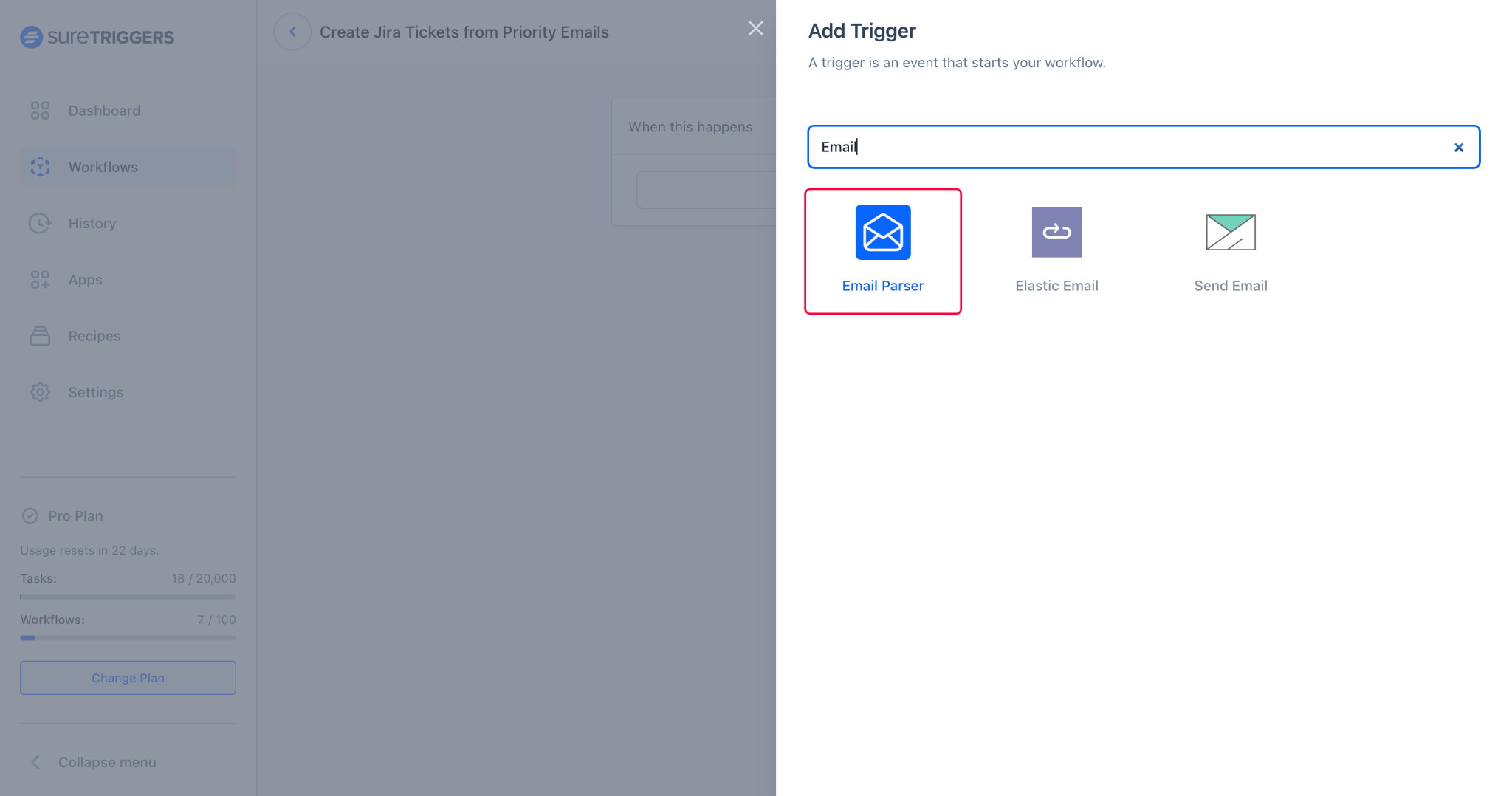The height and width of the screenshot is (796, 1512).
Task: Click the SureTriggers logo
Action: click(97, 37)
